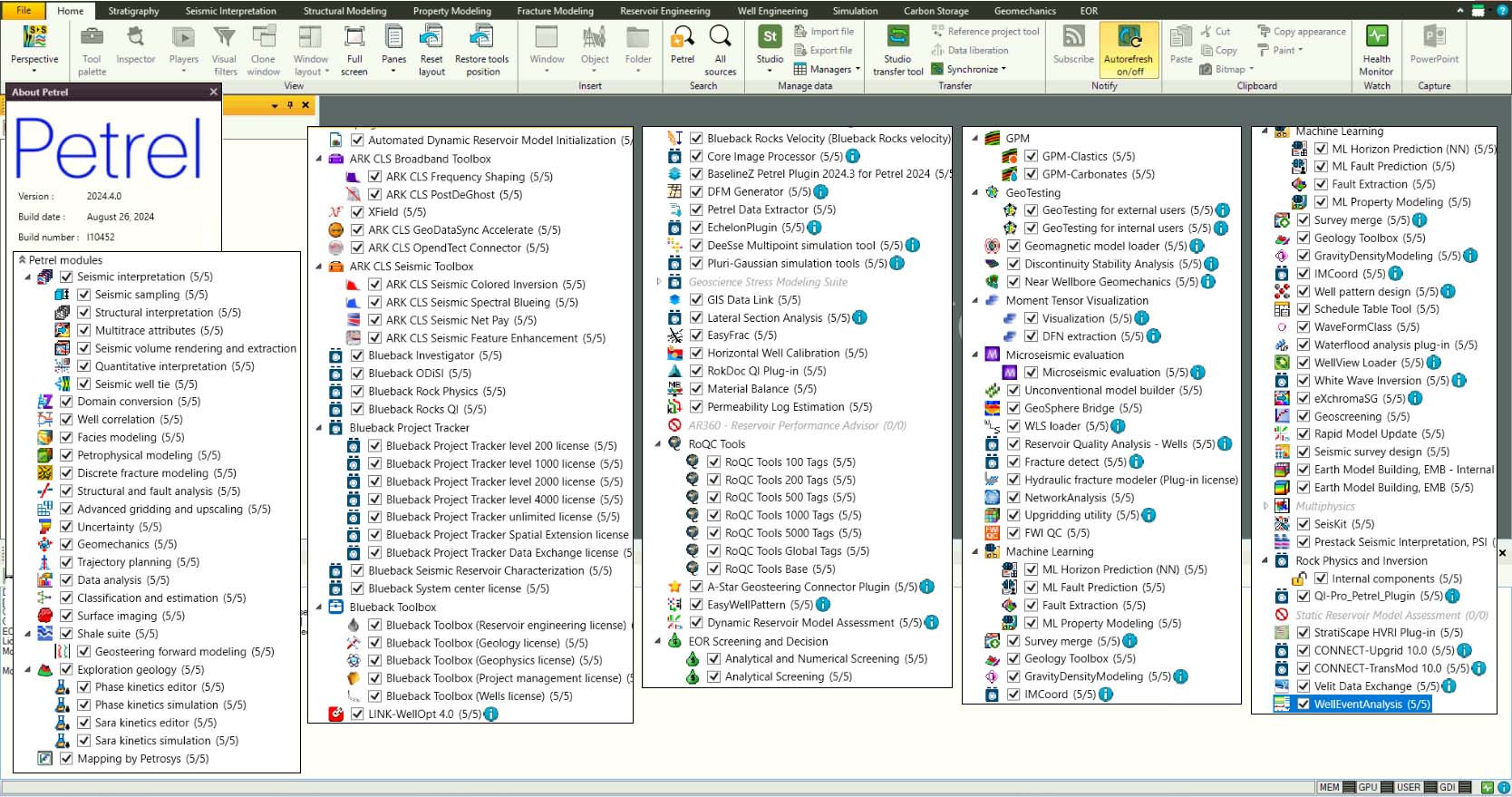Expand the Multiphysics tree node
1512x797 pixels.
(1266, 507)
